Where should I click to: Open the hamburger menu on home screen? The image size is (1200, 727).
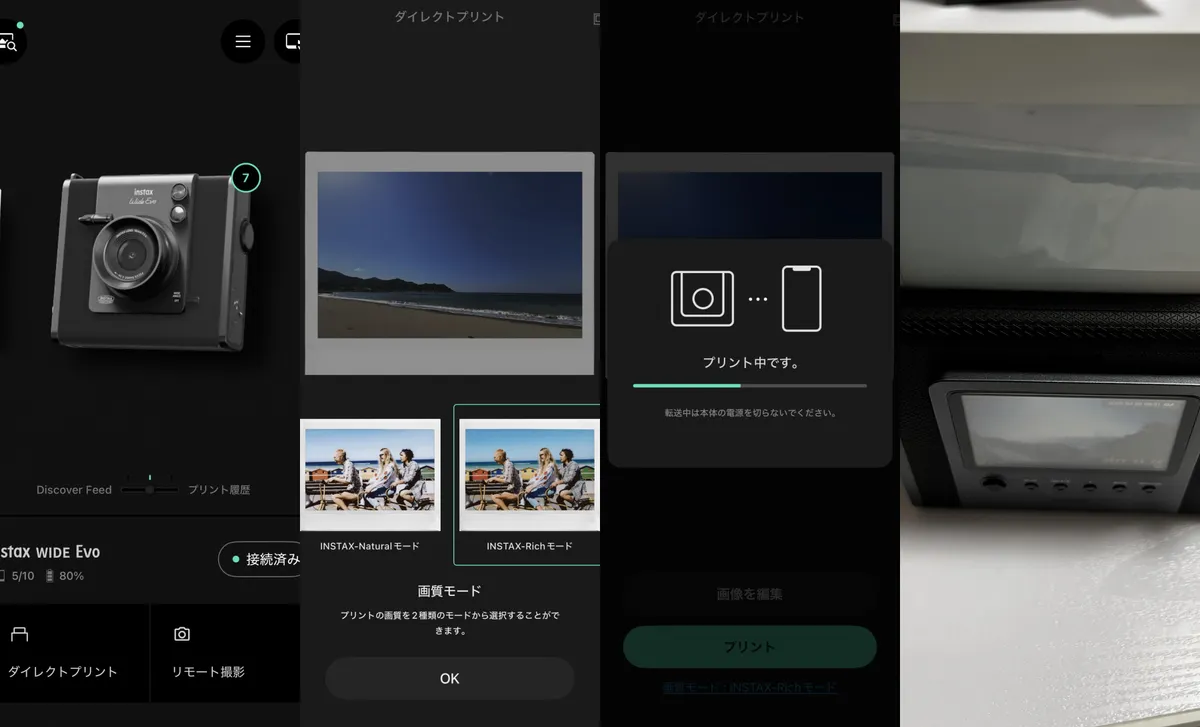pyautogui.click(x=243, y=42)
